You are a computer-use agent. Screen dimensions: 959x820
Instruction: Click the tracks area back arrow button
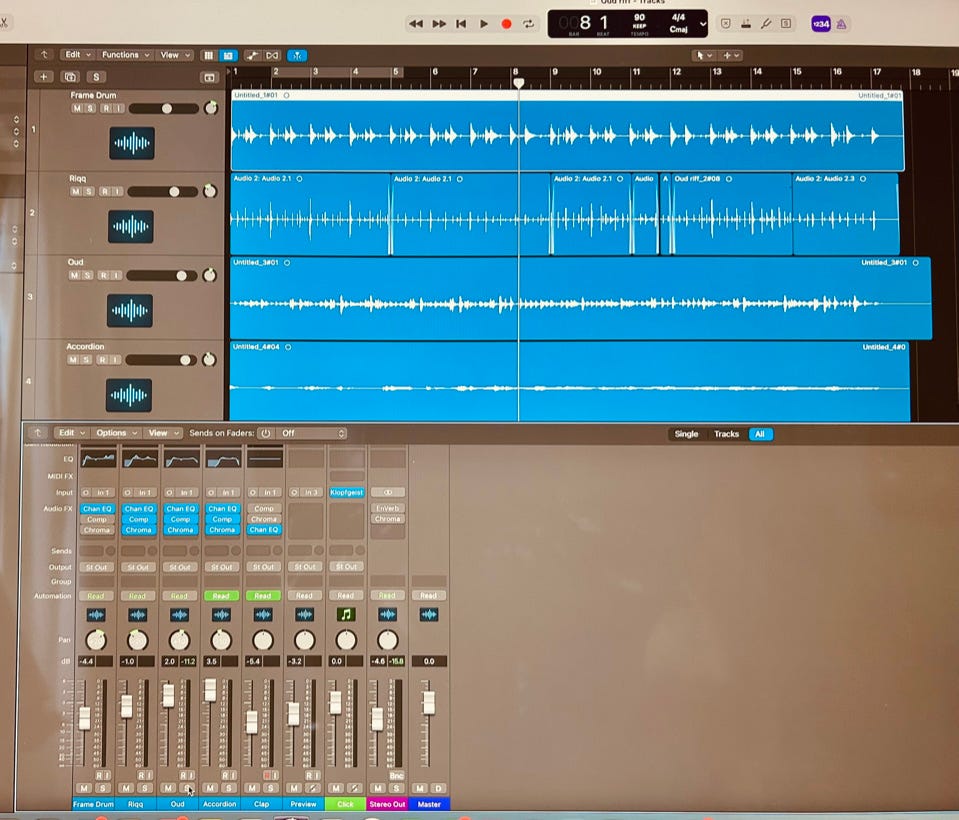(x=44, y=55)
